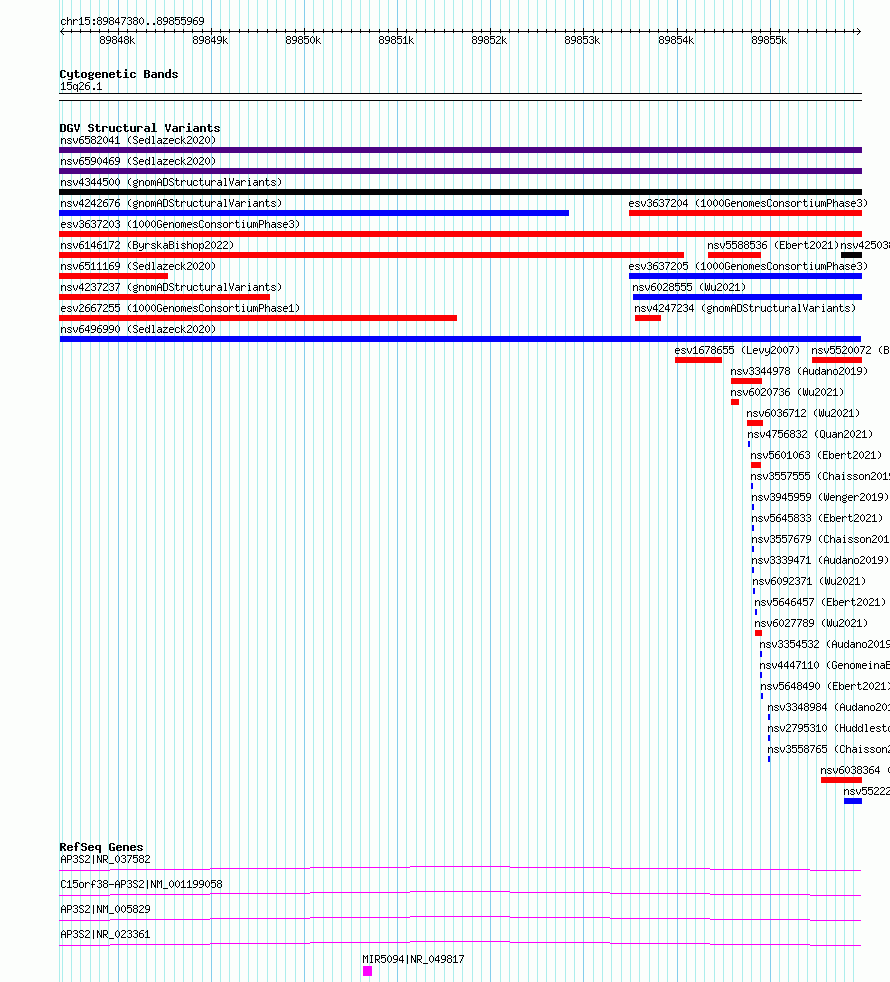
Task: Select nsv6496990 (Sedlazeck2020) label
Action: [138, 329]
